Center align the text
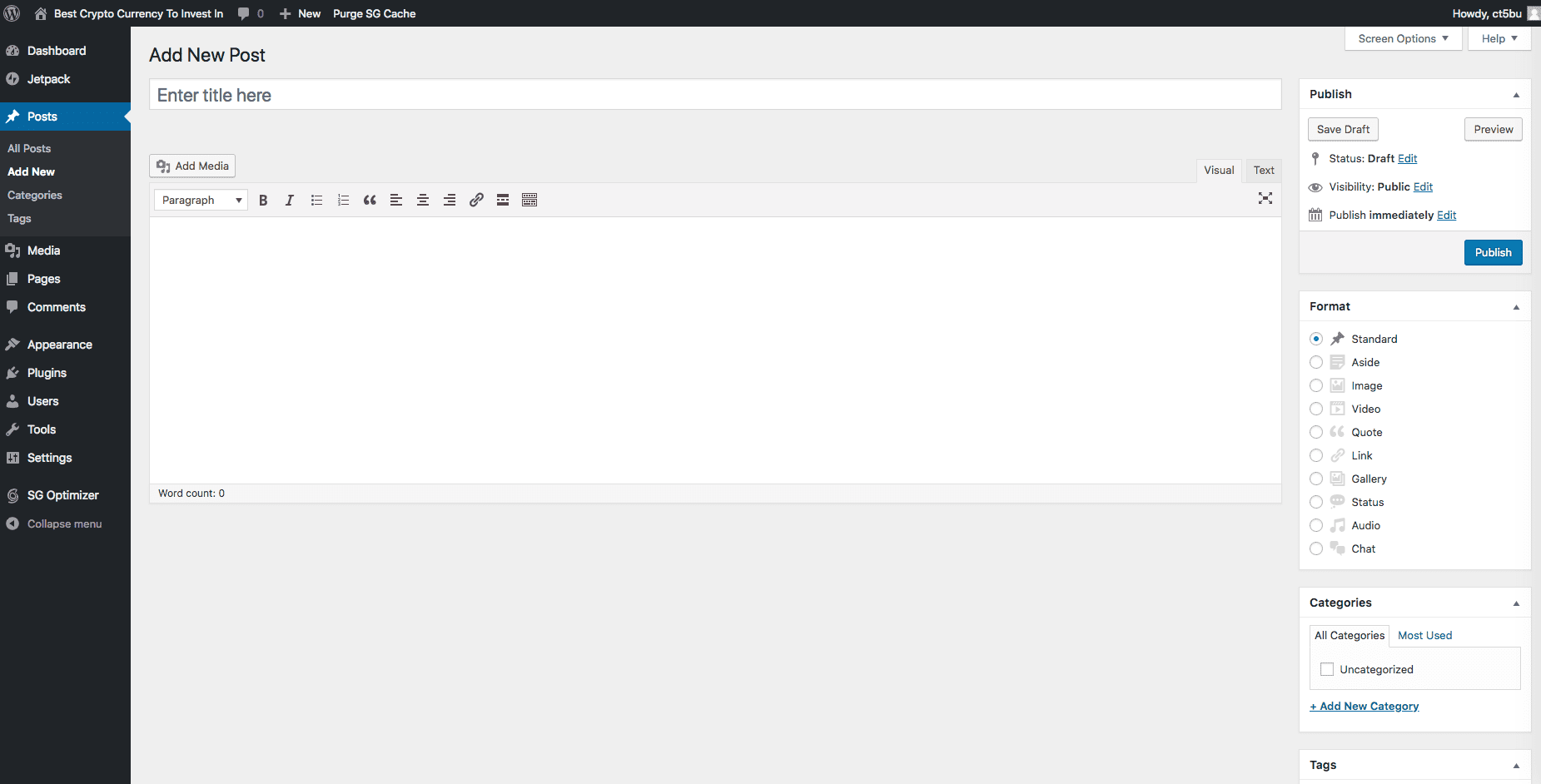Viewport: 1541px width, 784px height. (423, 200)
